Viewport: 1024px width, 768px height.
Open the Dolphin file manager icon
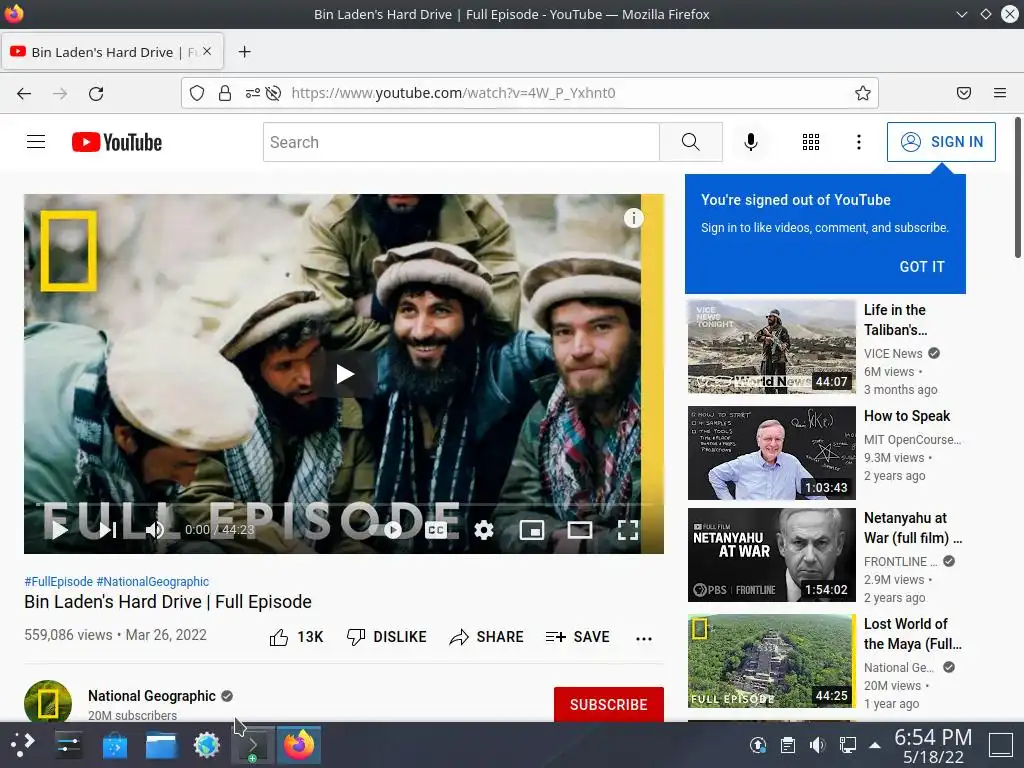[161, 744]
